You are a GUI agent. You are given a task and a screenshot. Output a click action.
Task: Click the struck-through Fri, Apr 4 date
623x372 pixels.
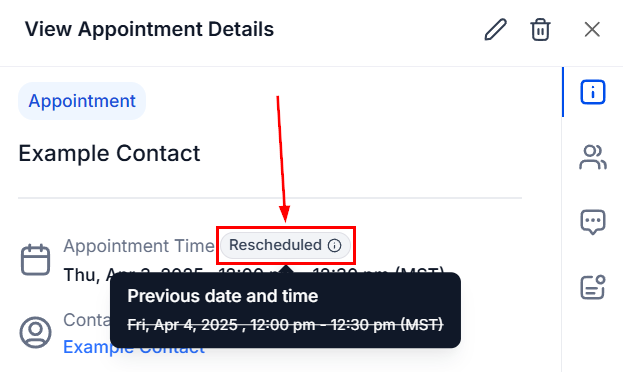(285, 325)
